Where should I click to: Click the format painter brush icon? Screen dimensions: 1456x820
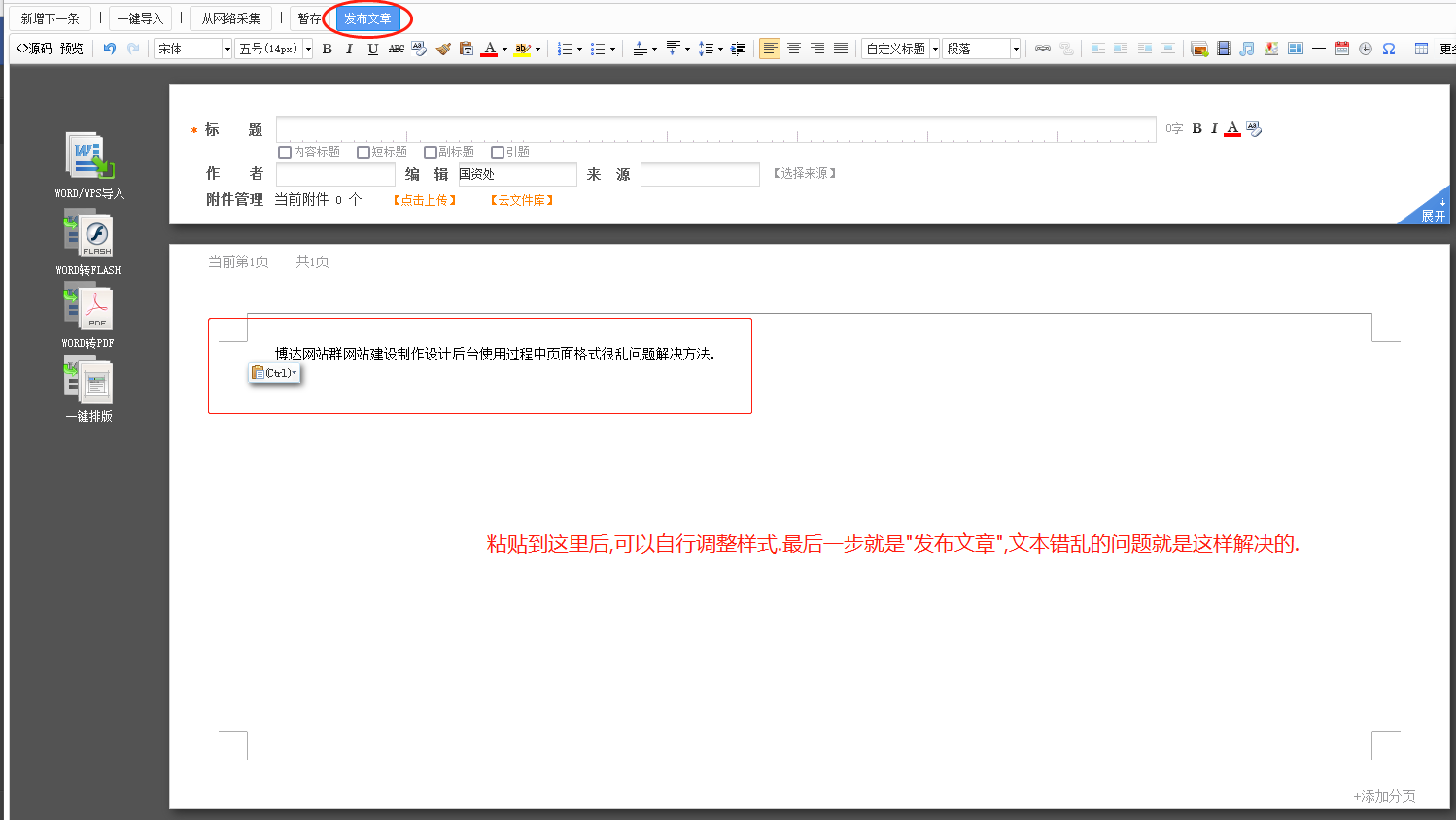pos(443,49)
